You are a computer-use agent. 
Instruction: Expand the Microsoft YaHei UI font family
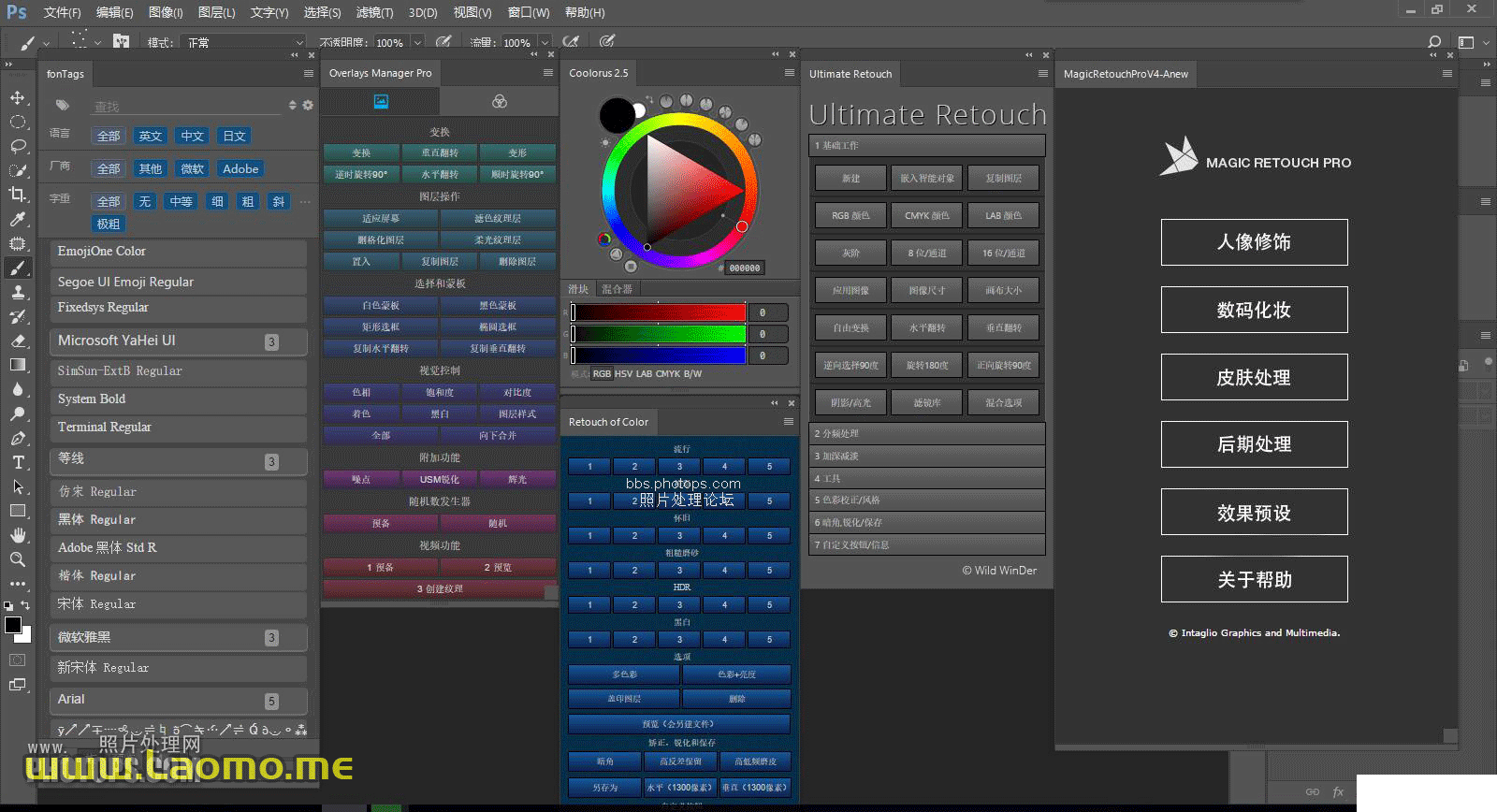coord(179,341)
